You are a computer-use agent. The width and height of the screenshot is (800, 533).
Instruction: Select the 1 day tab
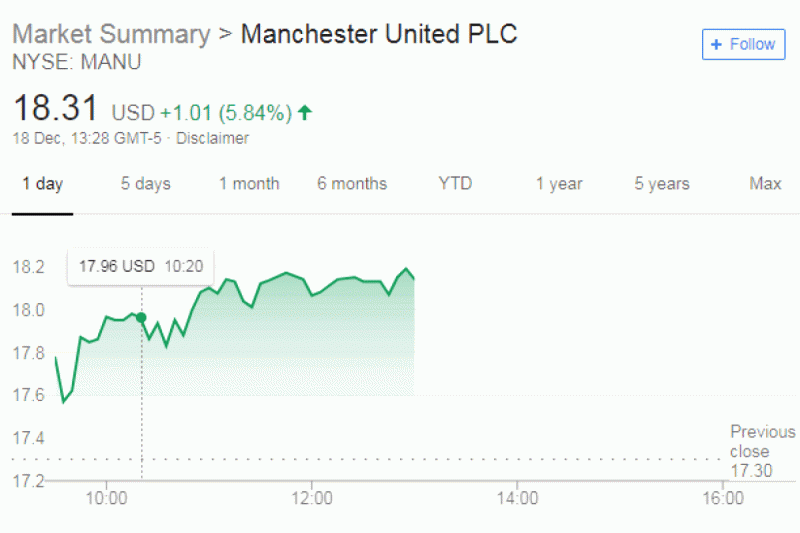tap(43, 184)
